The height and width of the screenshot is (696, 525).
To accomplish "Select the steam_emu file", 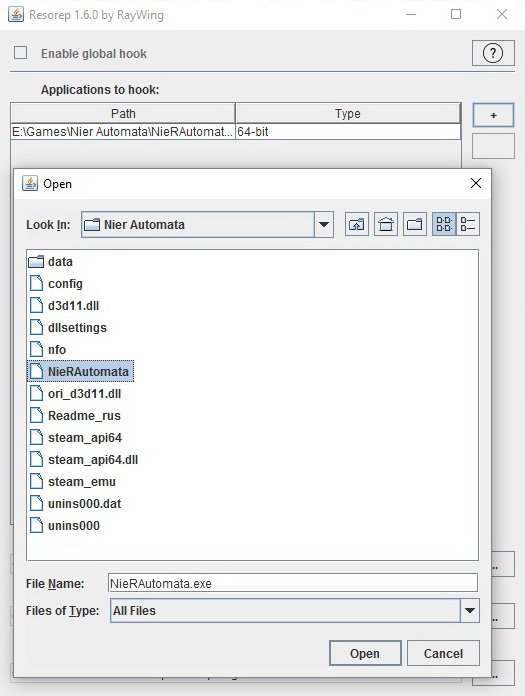I will point(72,482).
